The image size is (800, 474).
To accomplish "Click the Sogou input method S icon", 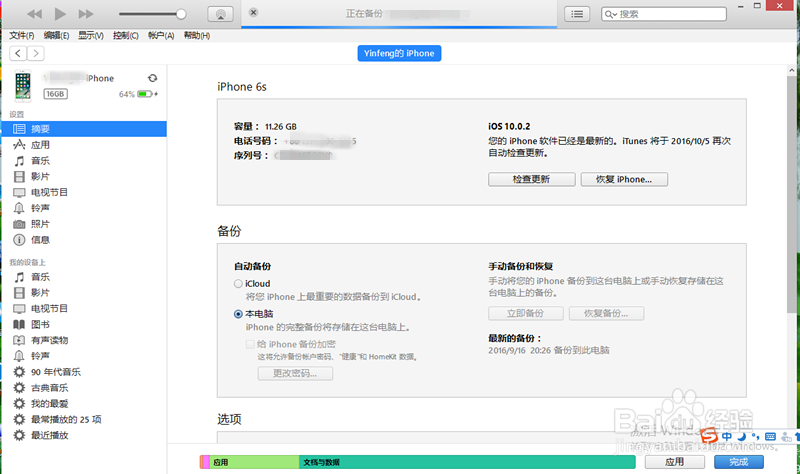I will [709, 436].
